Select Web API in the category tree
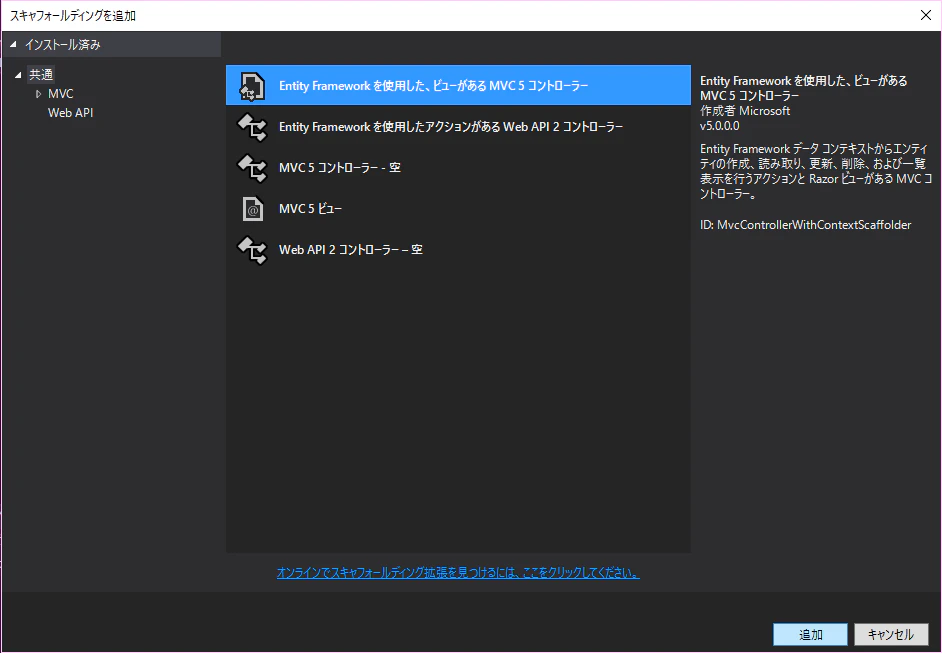The image size is (942, 653). coord(70,112)
